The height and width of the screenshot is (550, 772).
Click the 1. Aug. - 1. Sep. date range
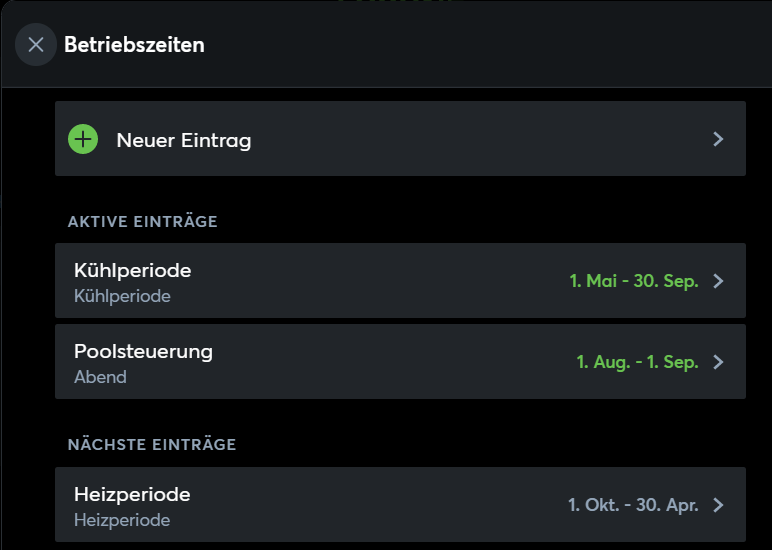click(637, 362)
